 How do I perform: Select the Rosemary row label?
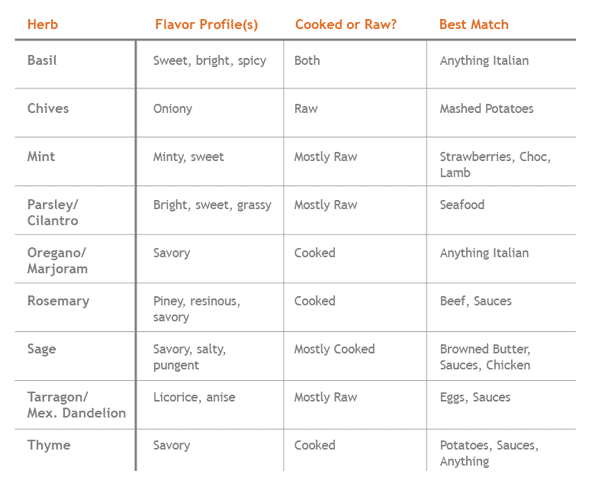click(58, 301)
